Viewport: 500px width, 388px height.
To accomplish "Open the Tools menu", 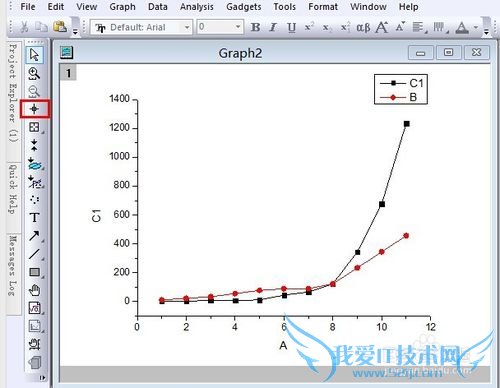I will coord(284,6).
